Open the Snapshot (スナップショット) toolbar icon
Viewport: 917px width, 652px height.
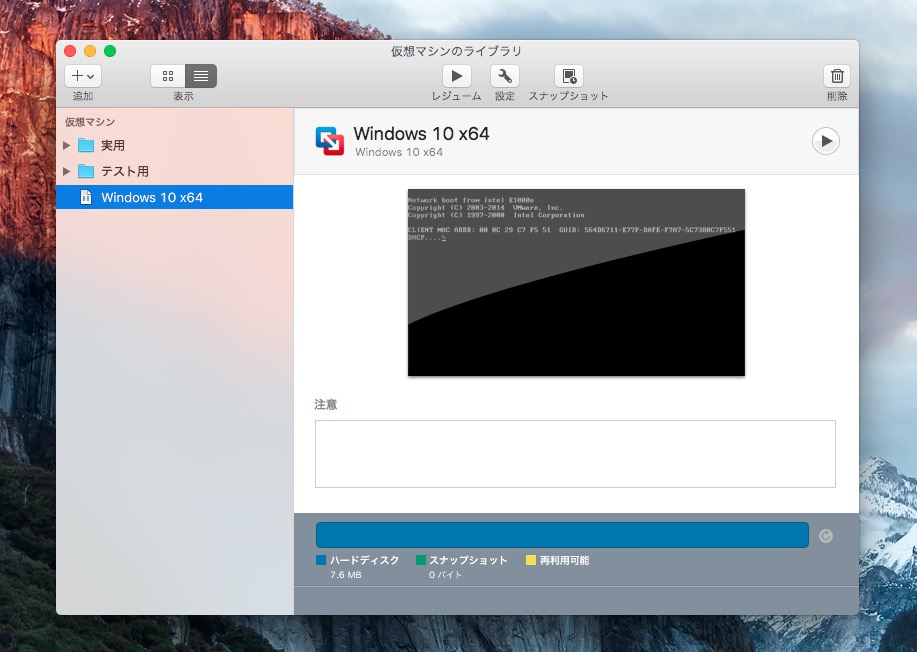click(x=568, y=76)
